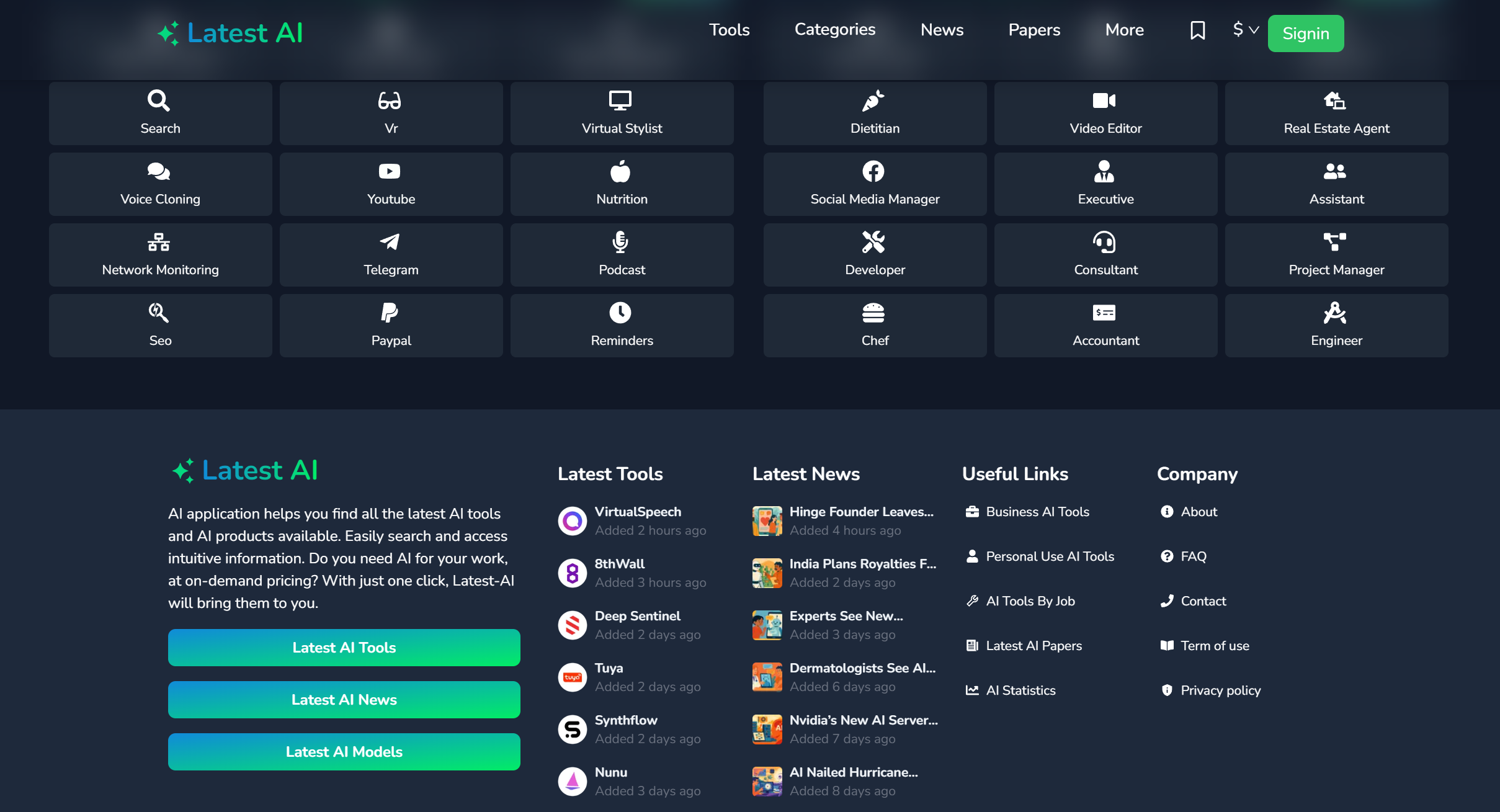
Task: Open Network Monitoring category
Action: [160, 255]
